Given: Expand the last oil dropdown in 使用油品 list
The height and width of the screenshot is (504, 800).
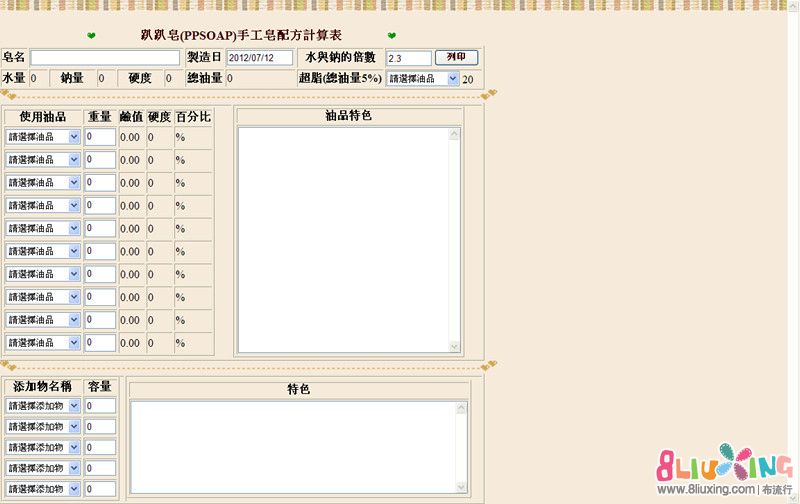Looking at the screenshot, I should (42, 343).
